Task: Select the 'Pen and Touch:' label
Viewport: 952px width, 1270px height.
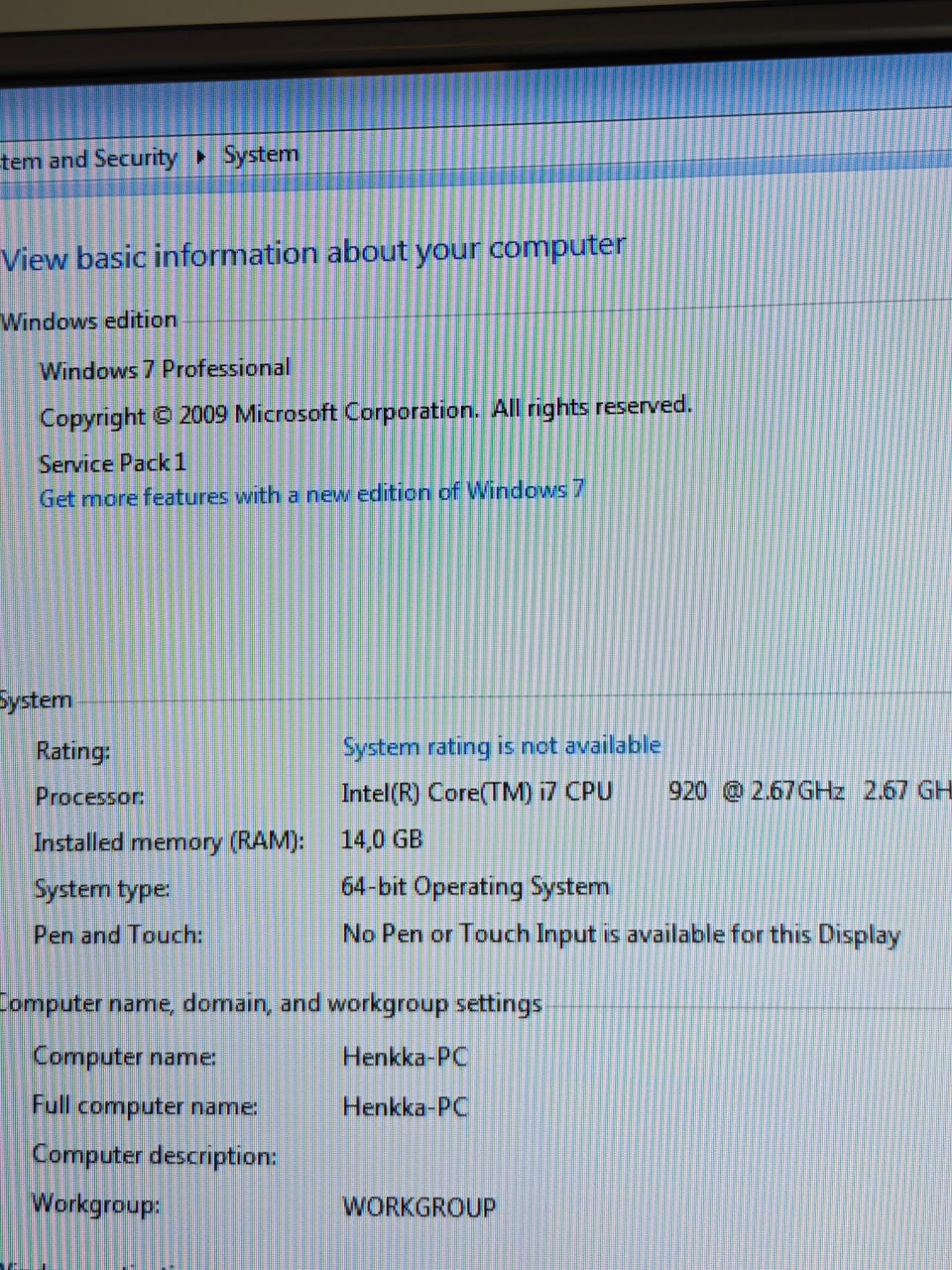Action: [118, 935]
